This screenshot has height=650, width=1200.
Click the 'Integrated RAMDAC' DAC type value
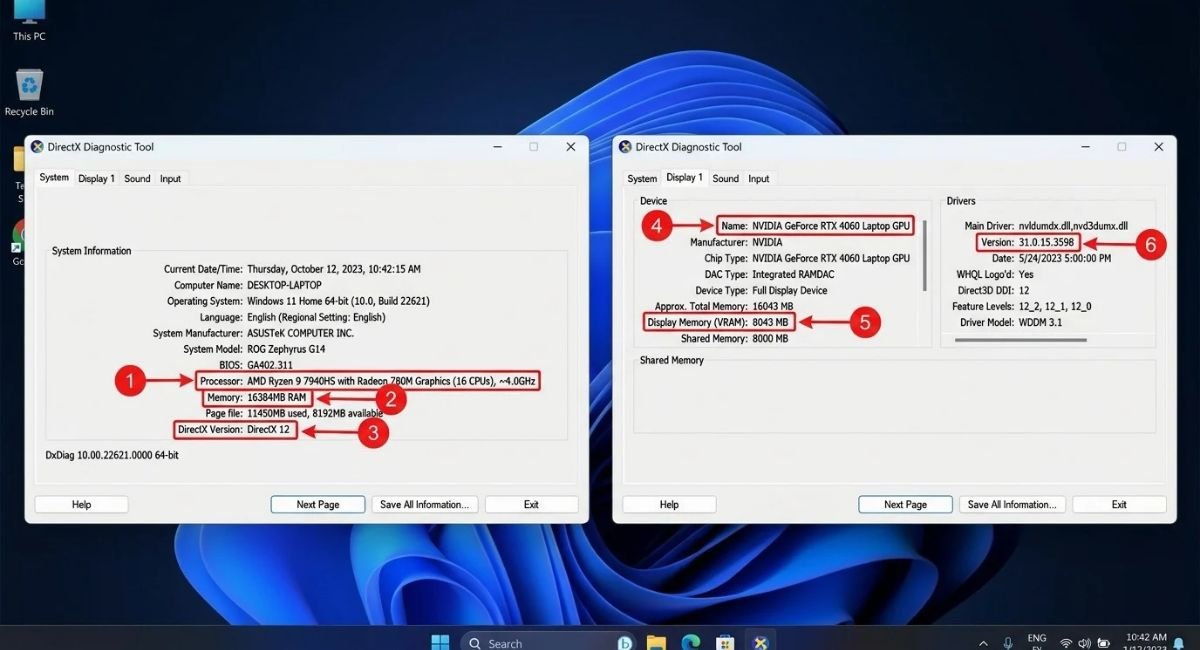click(x=794, y=274)
